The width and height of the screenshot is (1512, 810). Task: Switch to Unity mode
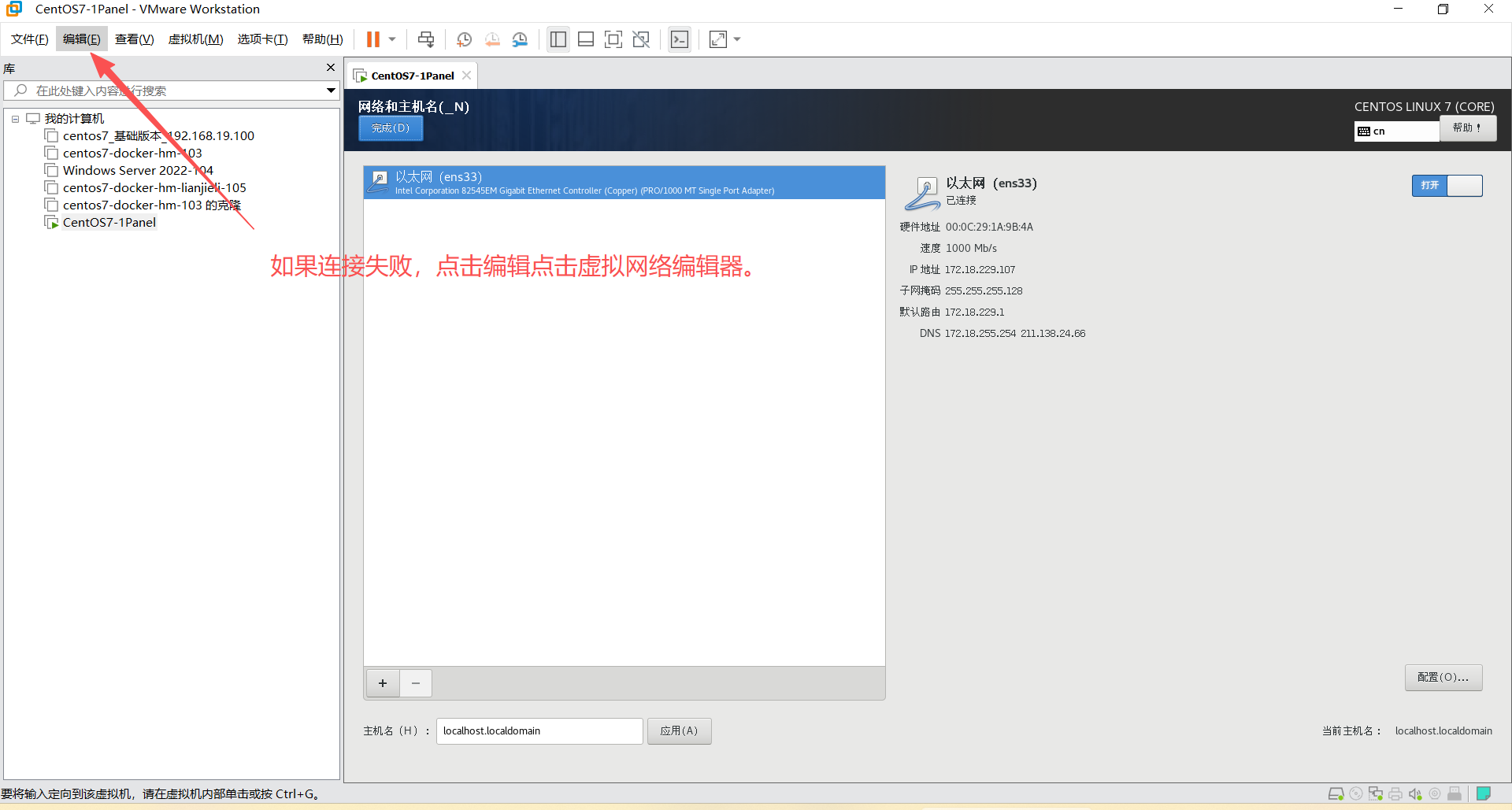click(x=641, y=39)
